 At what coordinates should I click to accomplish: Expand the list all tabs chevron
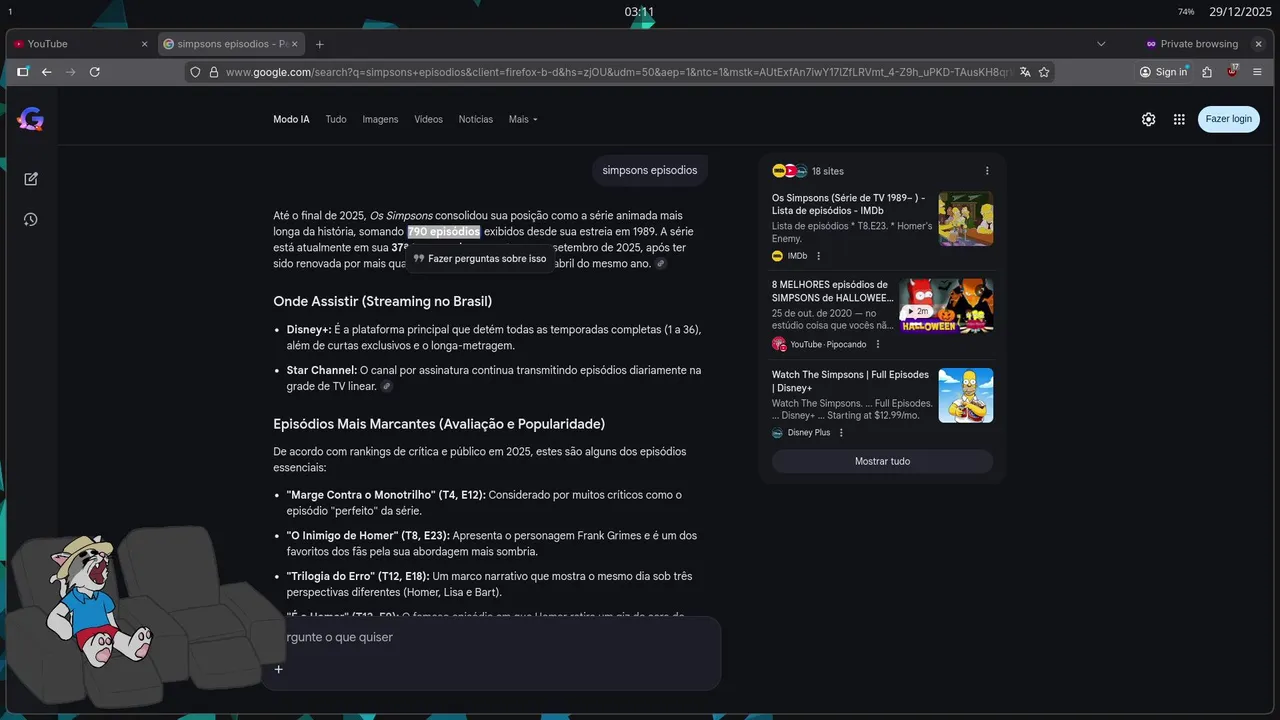[x=1101, y=44]
